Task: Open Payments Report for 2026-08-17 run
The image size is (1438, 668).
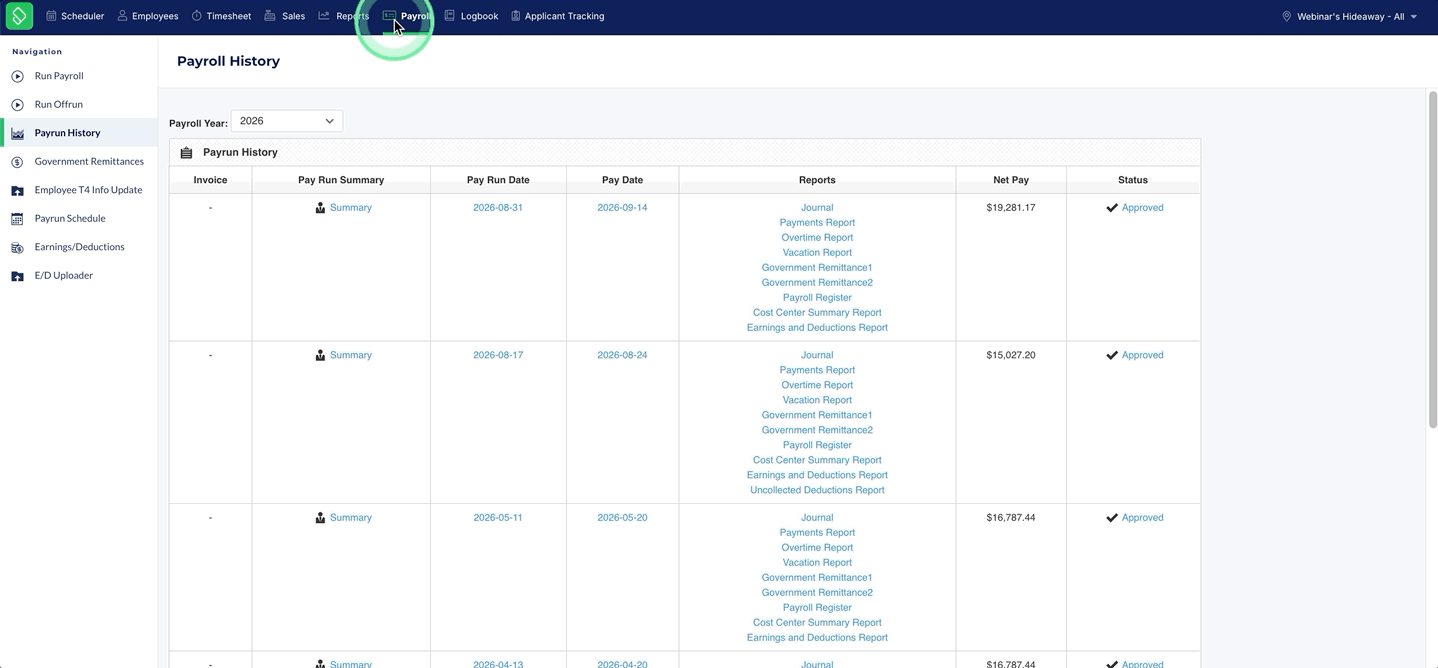Action: pos(817,370)
